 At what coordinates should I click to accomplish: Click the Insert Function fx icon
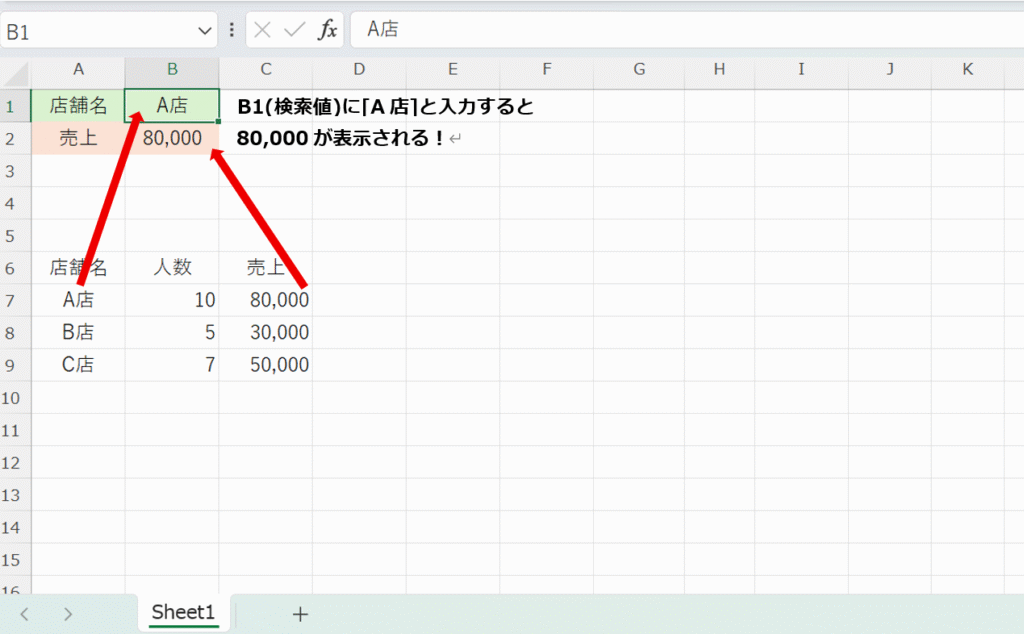[x=327, y=30]
